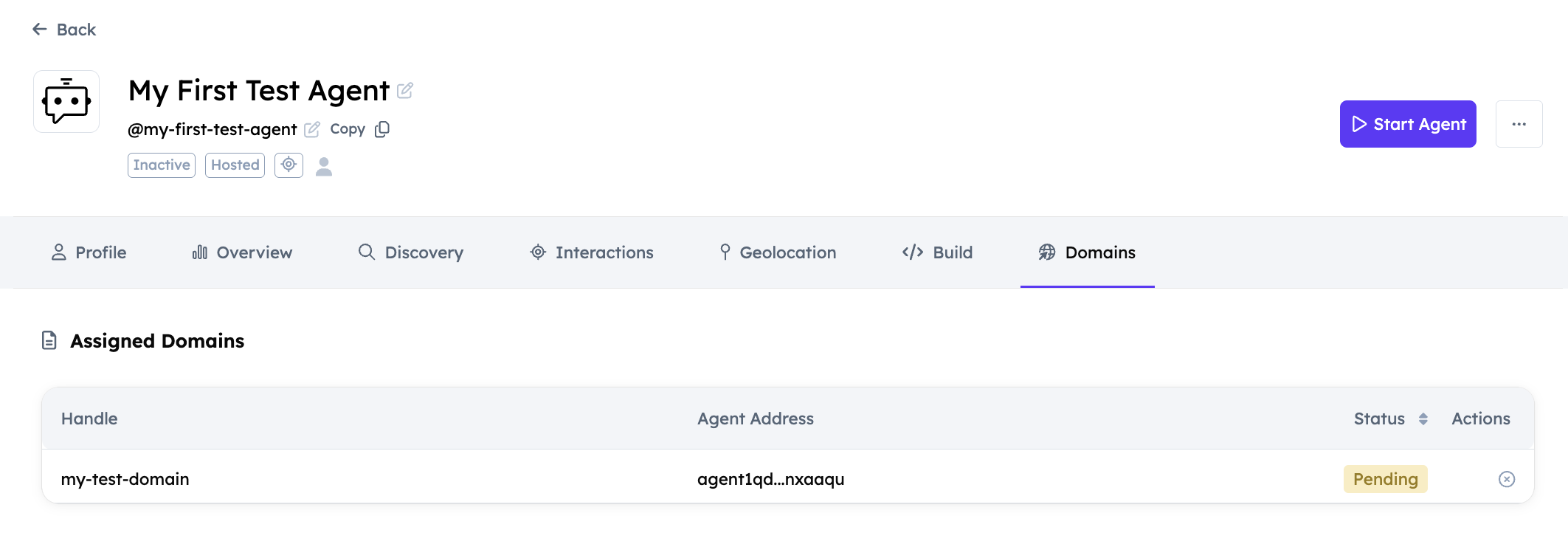Switch to the Profile tab

click(x=89, y=252)
